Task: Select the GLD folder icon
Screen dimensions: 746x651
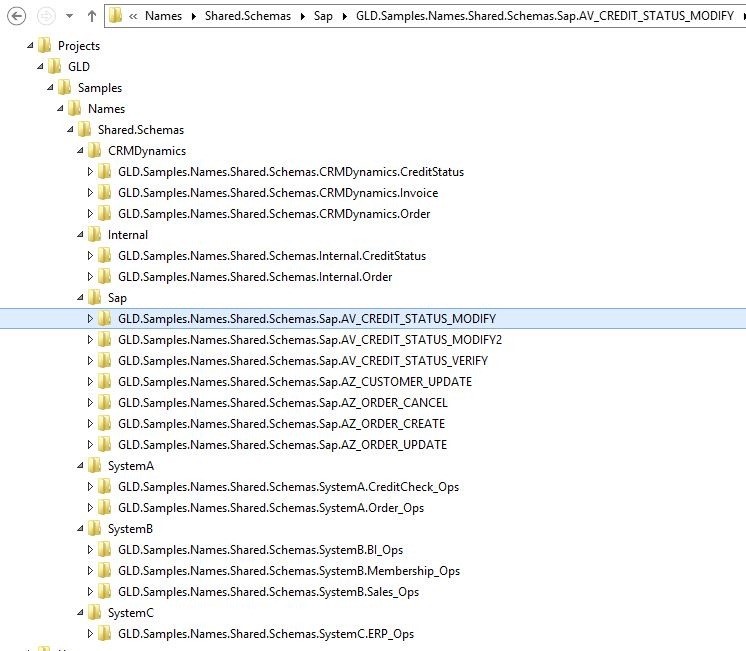Action: pos(55,66)
